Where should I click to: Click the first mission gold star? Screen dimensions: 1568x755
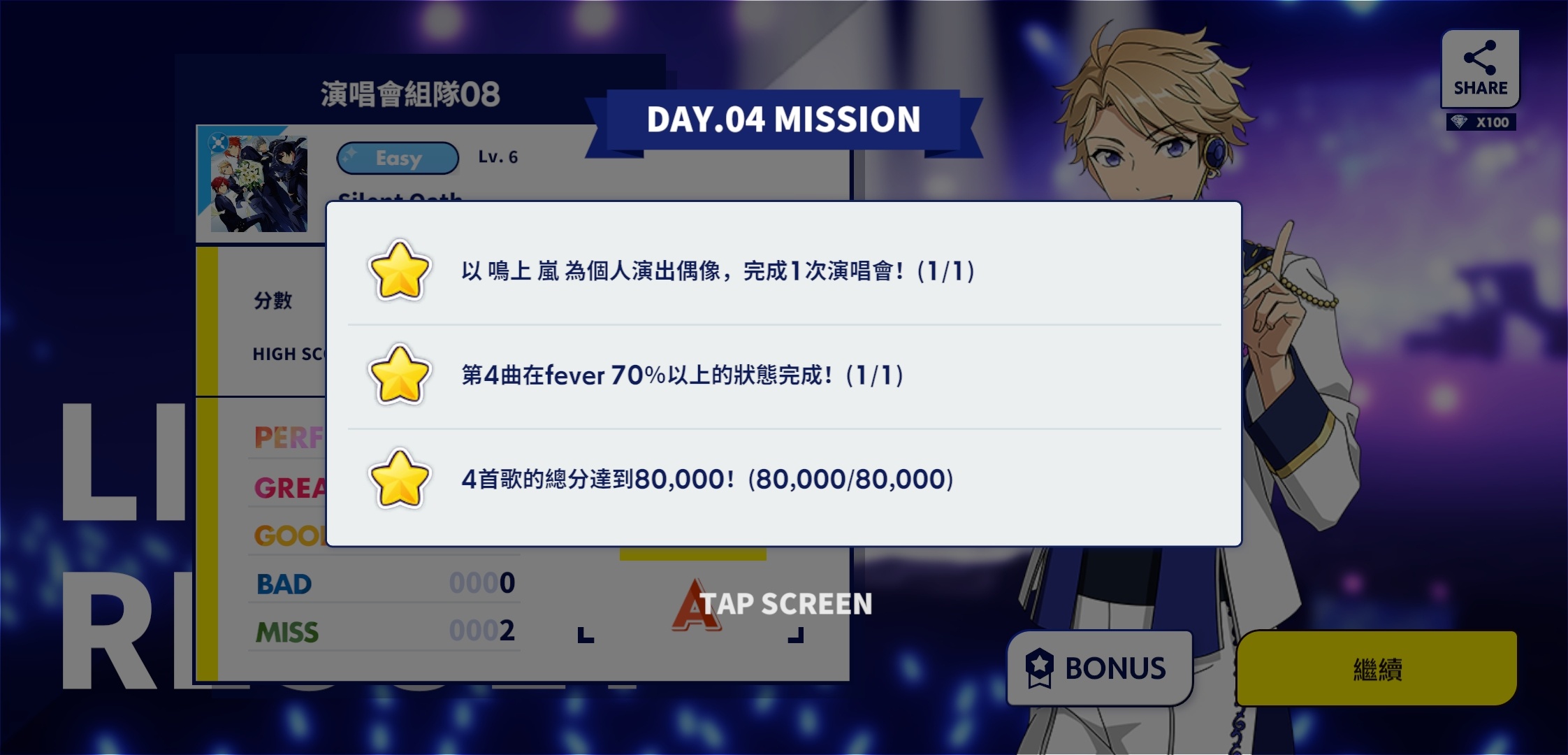(399, 271)
